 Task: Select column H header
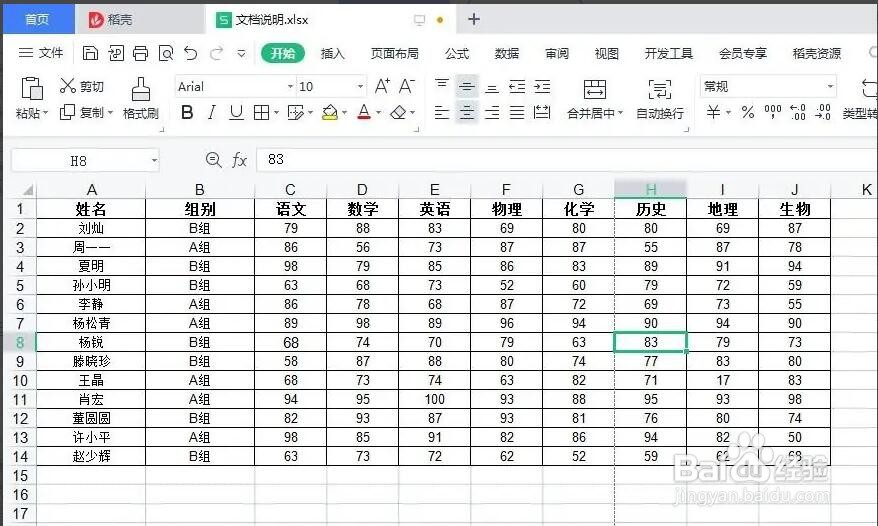pyautogui.click(x=650, y=189)
